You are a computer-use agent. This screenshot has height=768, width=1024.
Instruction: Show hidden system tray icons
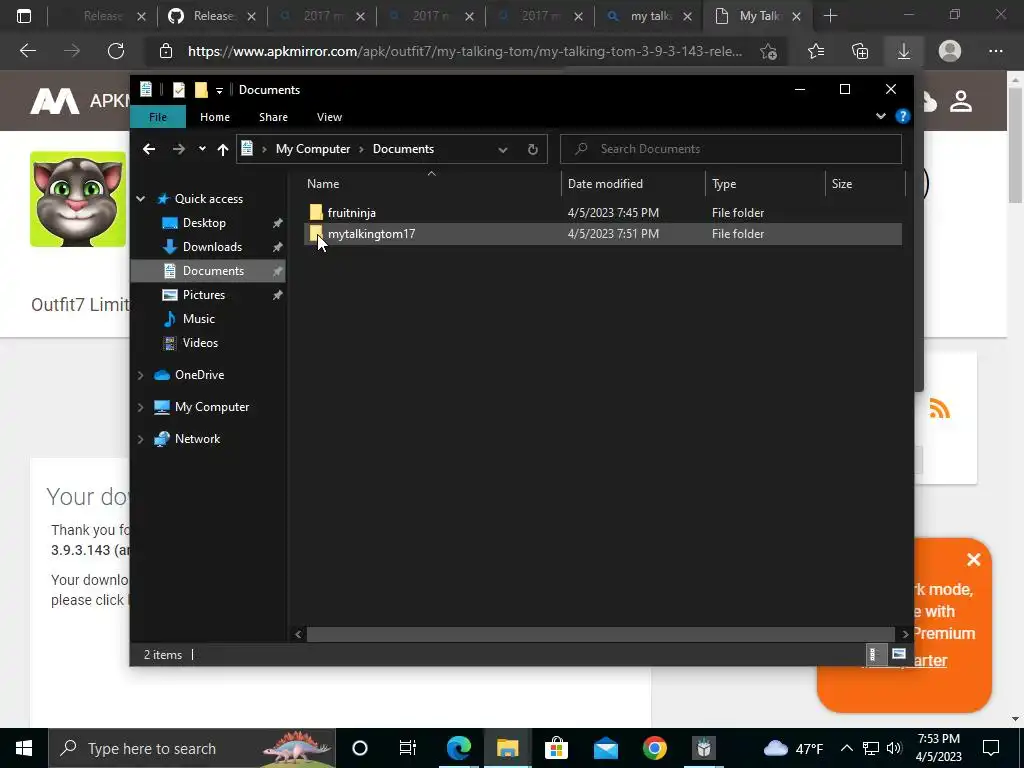click(846, 748)
